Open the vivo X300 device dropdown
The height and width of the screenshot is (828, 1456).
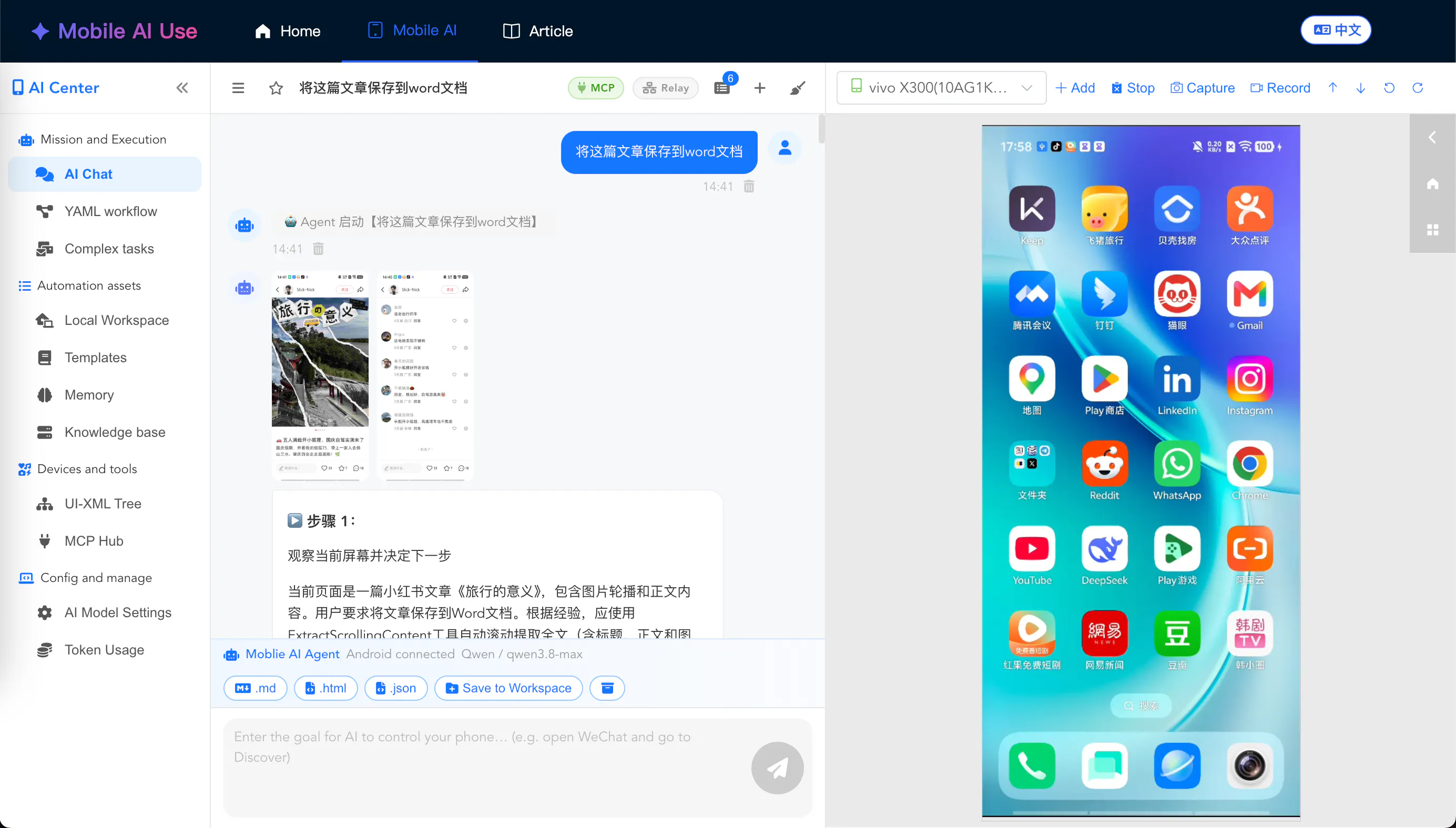941,88
